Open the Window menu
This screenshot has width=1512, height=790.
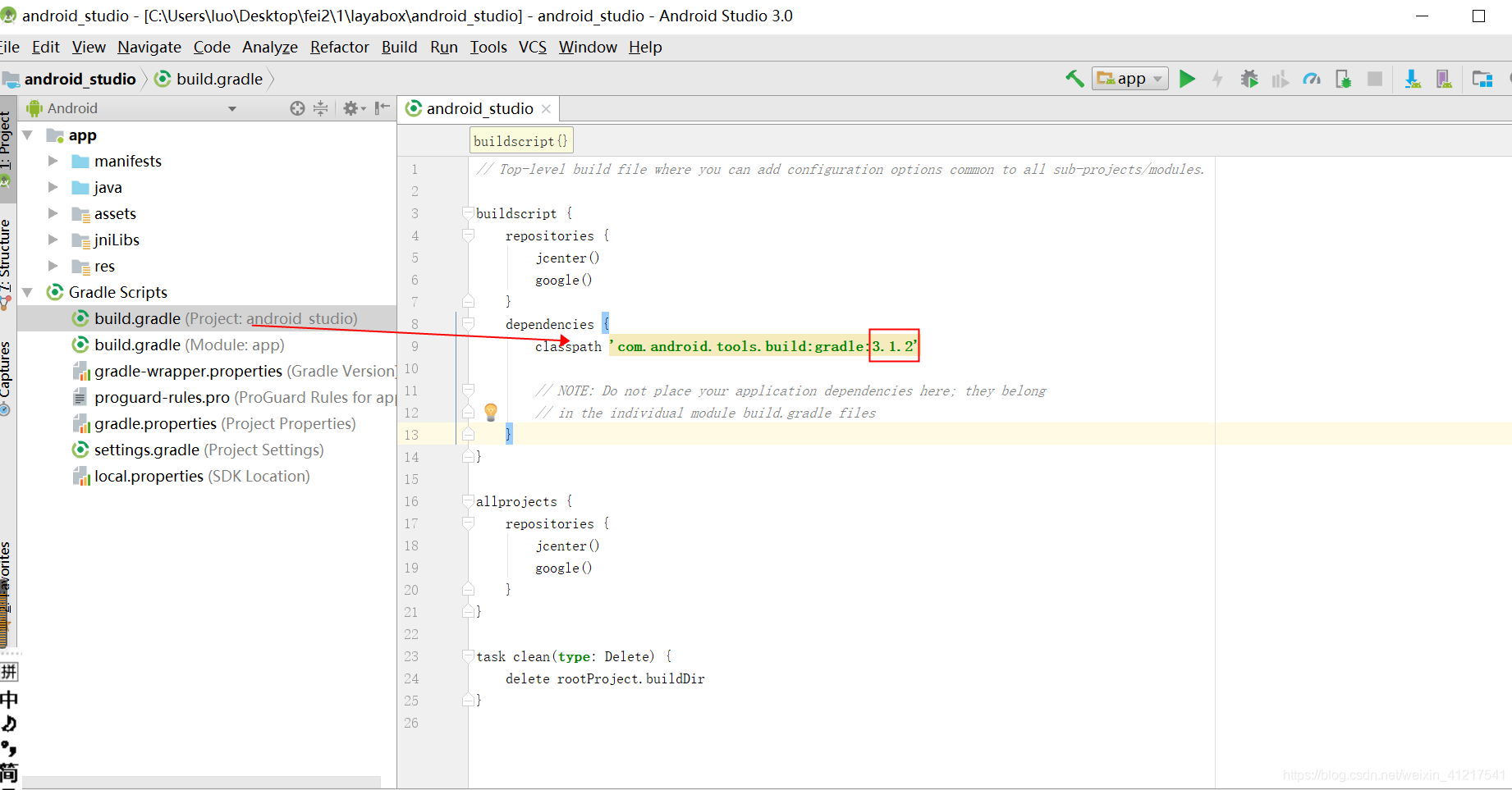click(588, 47)
